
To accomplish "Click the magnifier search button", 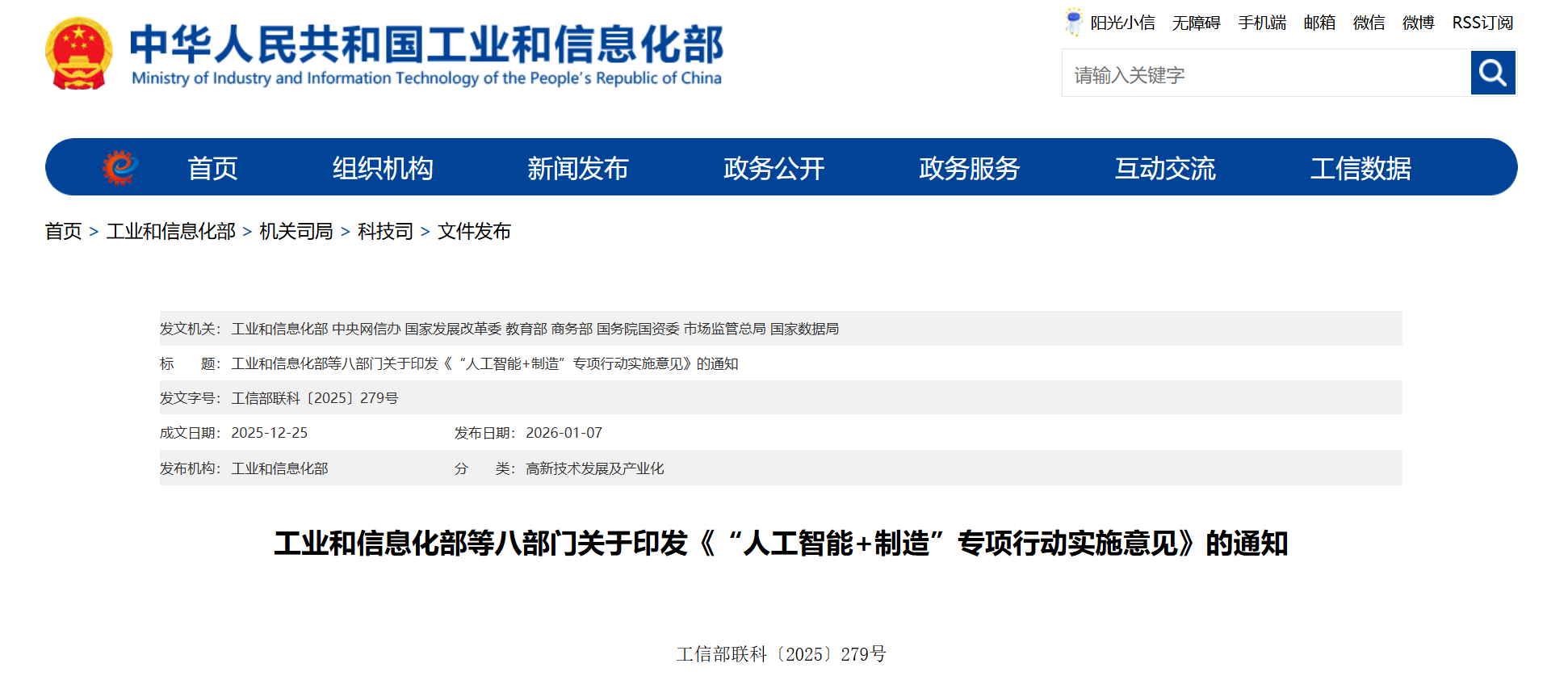I will pyautogui.click(x=1492, y=73).
